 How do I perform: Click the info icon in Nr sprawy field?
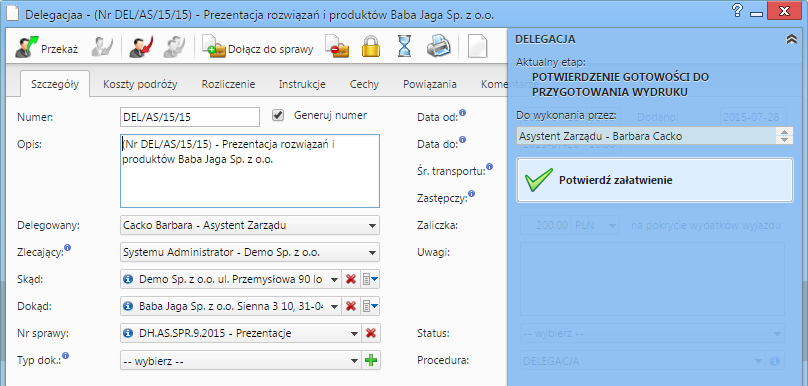click(128, 333)
